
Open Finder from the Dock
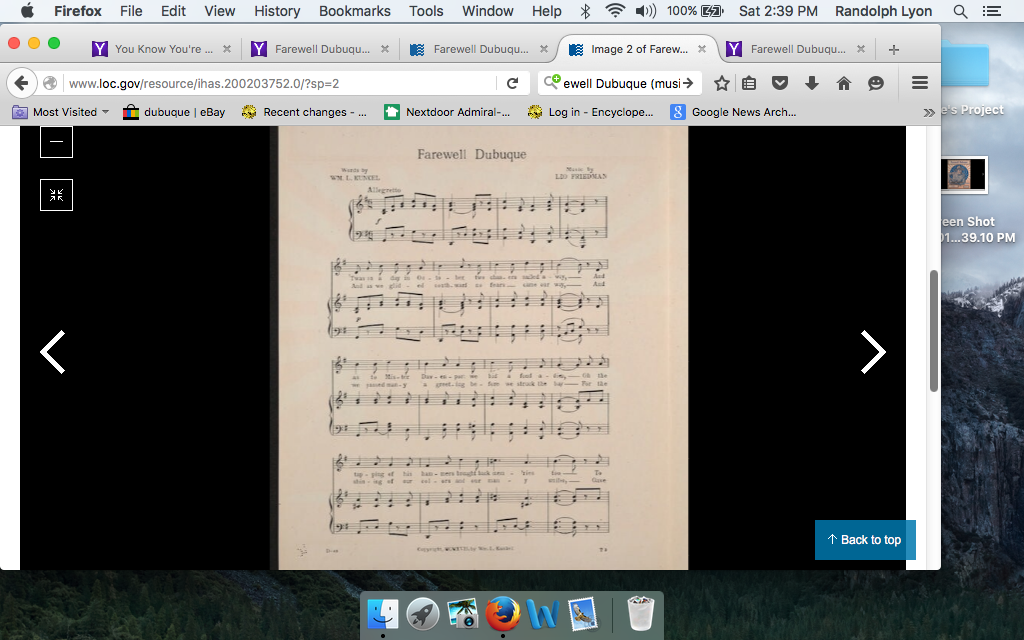pos(383,614)
